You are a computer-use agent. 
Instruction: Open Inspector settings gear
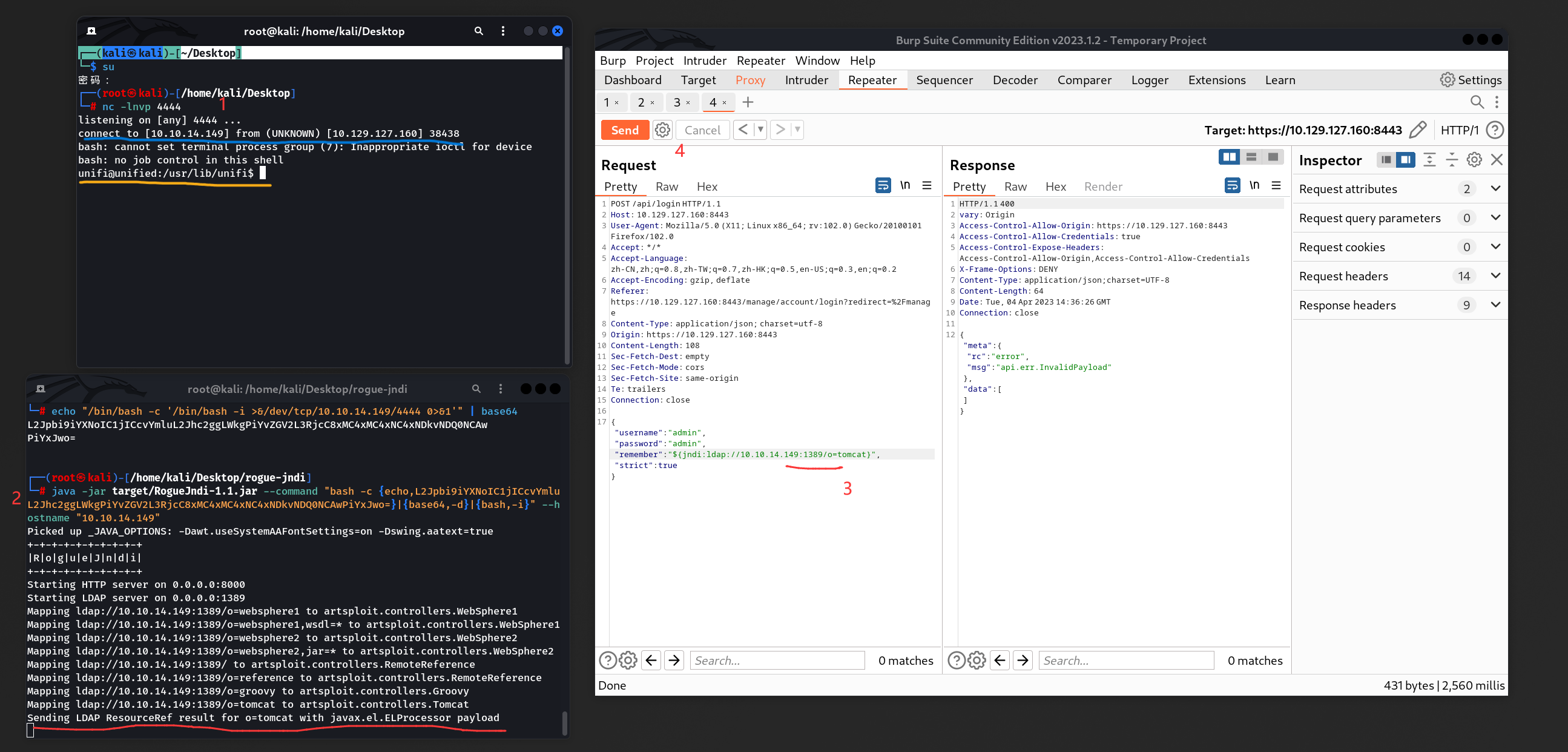click(1474, 159)
